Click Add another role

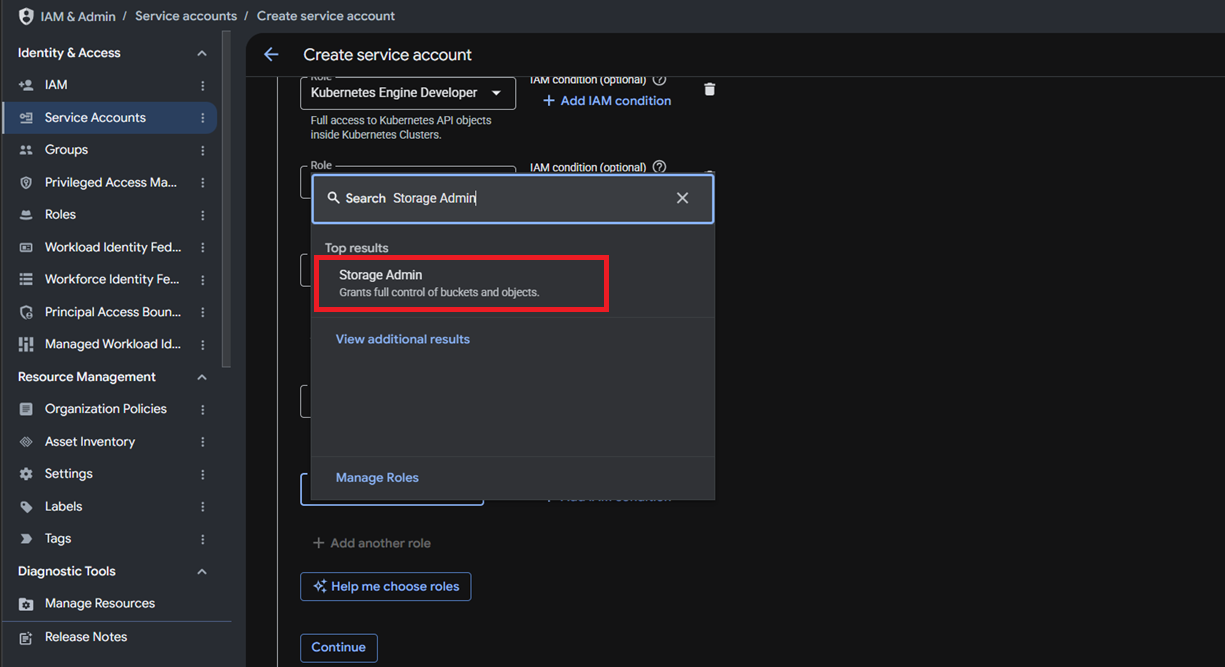[x=372, y=543]
